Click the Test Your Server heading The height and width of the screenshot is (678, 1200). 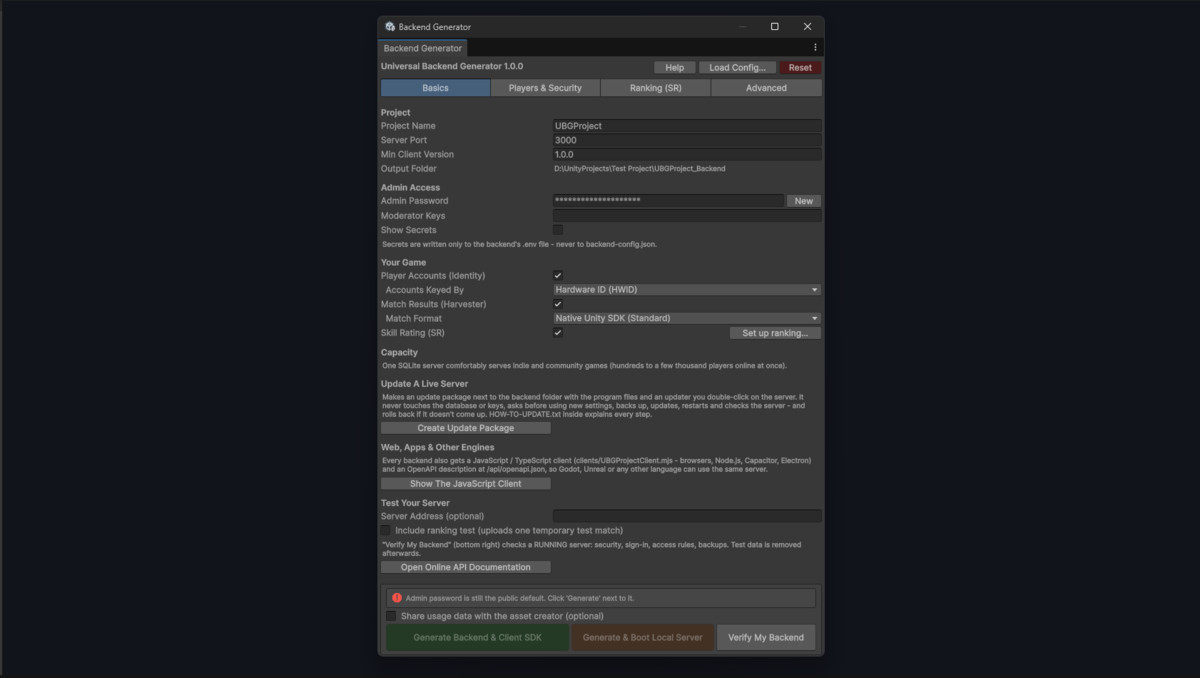click(x=415, y=503)
